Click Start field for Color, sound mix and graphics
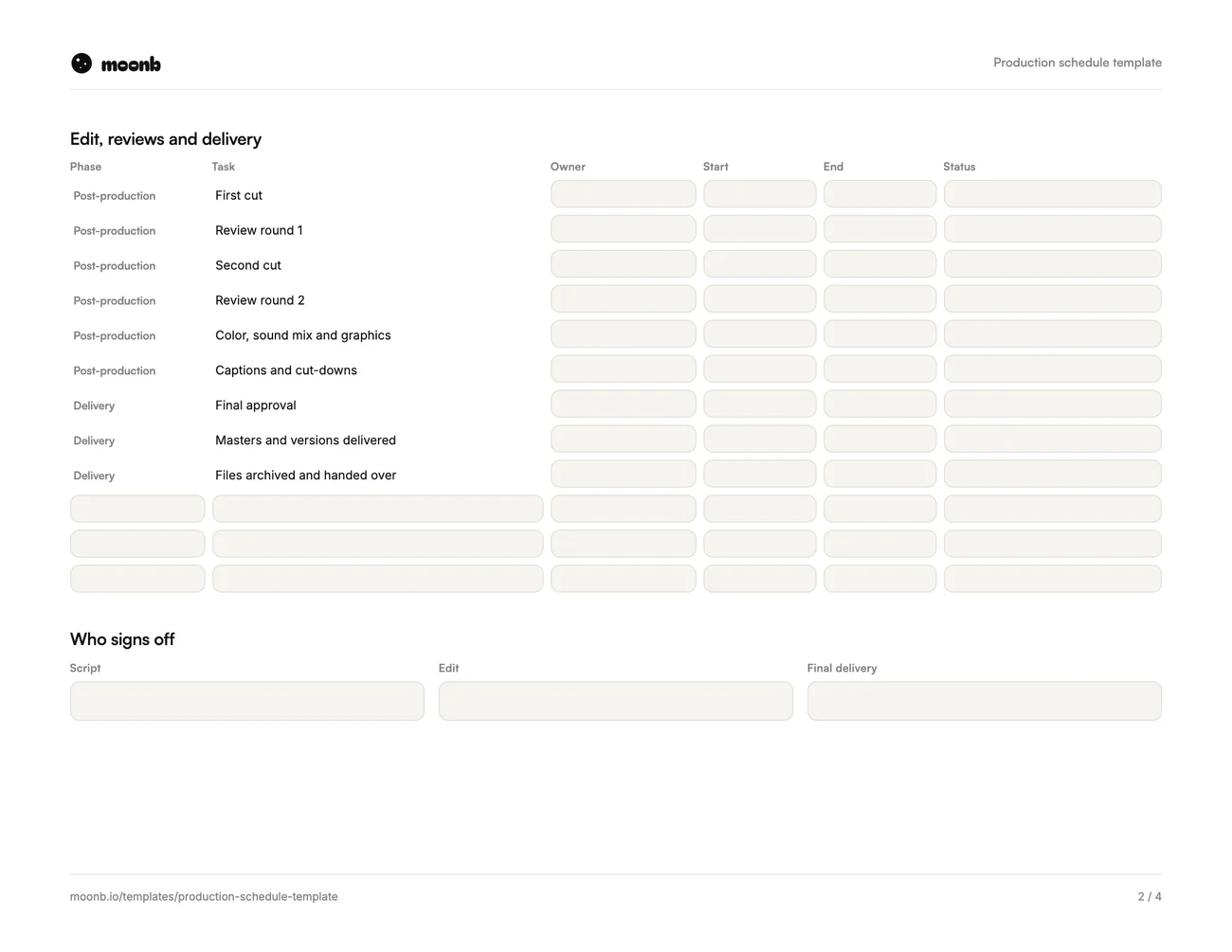Screen dimensions: 1232x952 pyautogui.click(x=760, y=334)
